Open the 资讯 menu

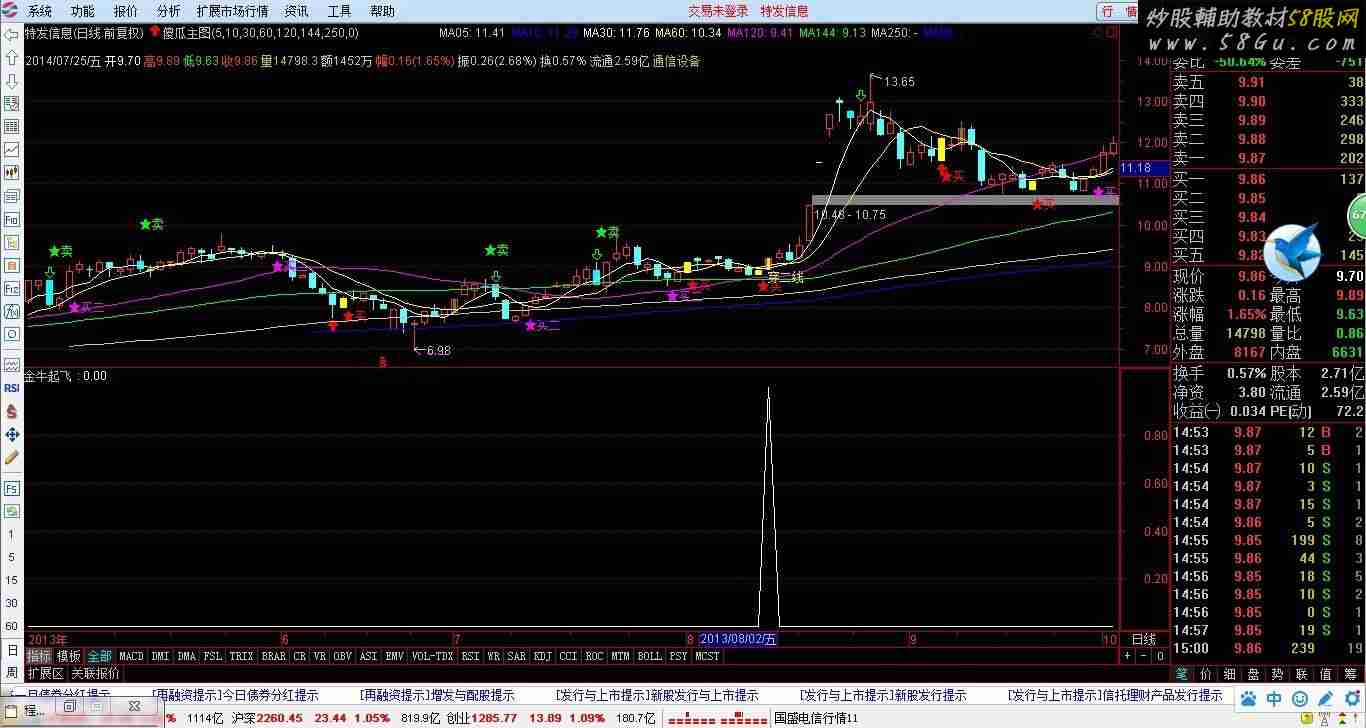[296, 11]
